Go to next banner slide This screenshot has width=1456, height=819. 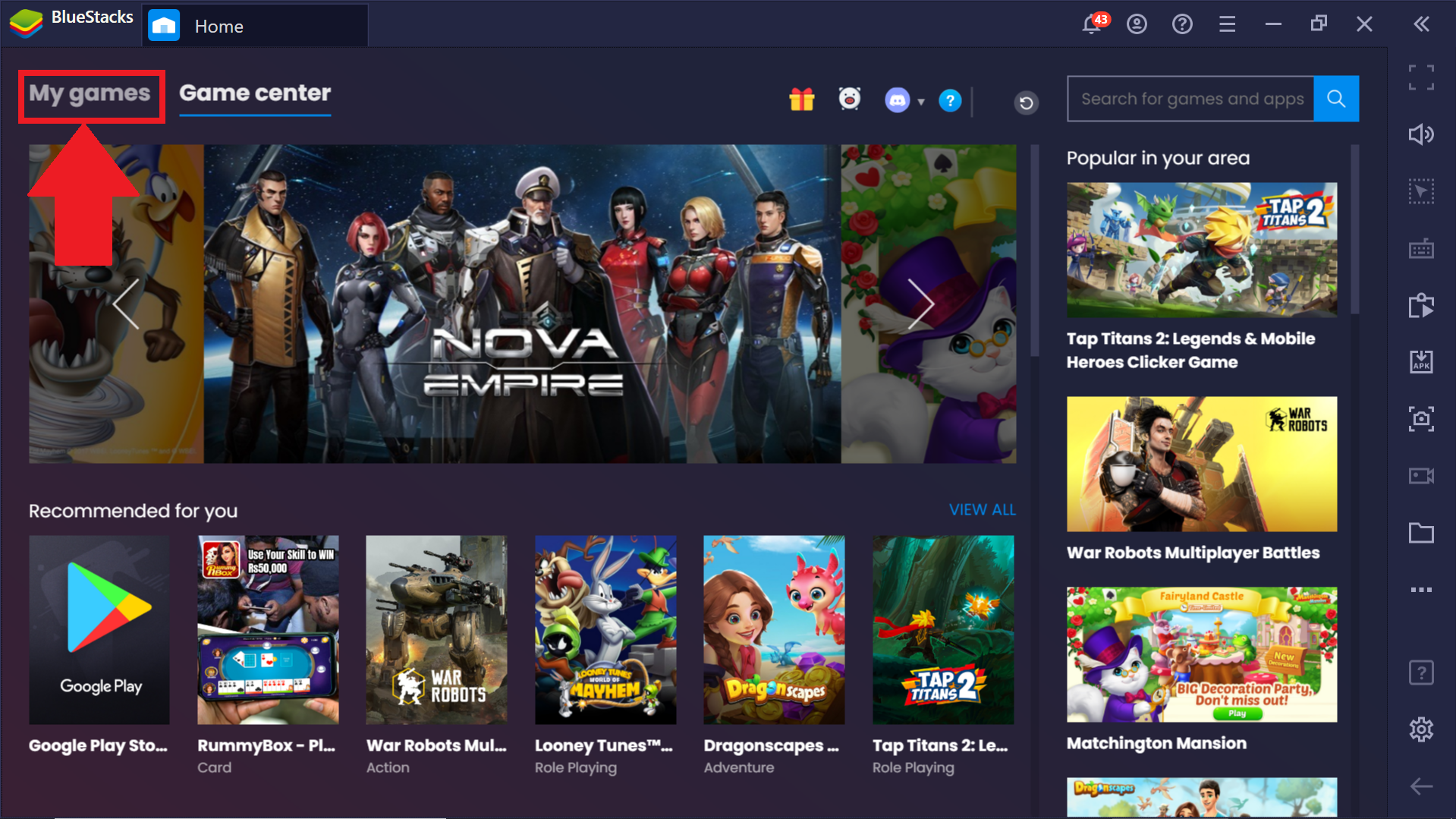click(x=920, y=304)
